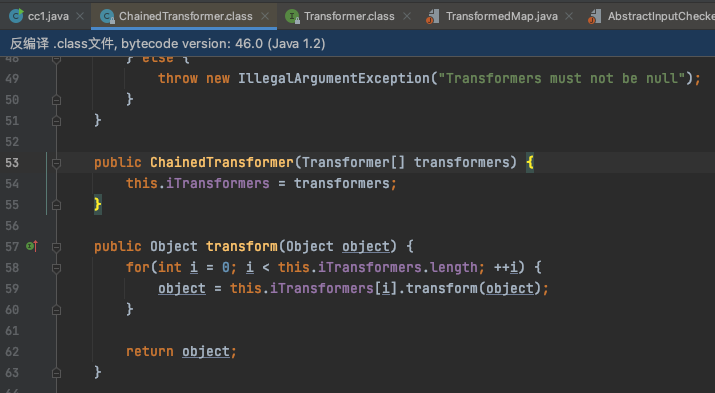This screenshot has height=393, width=715.
Task: Click the fold end marker at line 55
Action: (57, 205)
